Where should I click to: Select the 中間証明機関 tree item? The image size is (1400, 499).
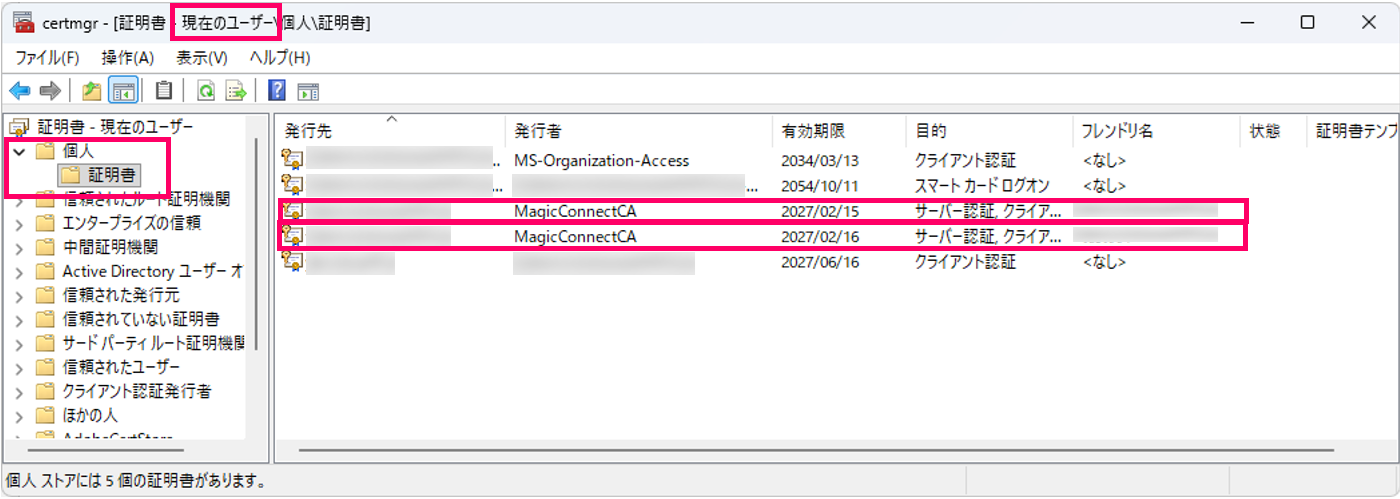click(109, 247)
